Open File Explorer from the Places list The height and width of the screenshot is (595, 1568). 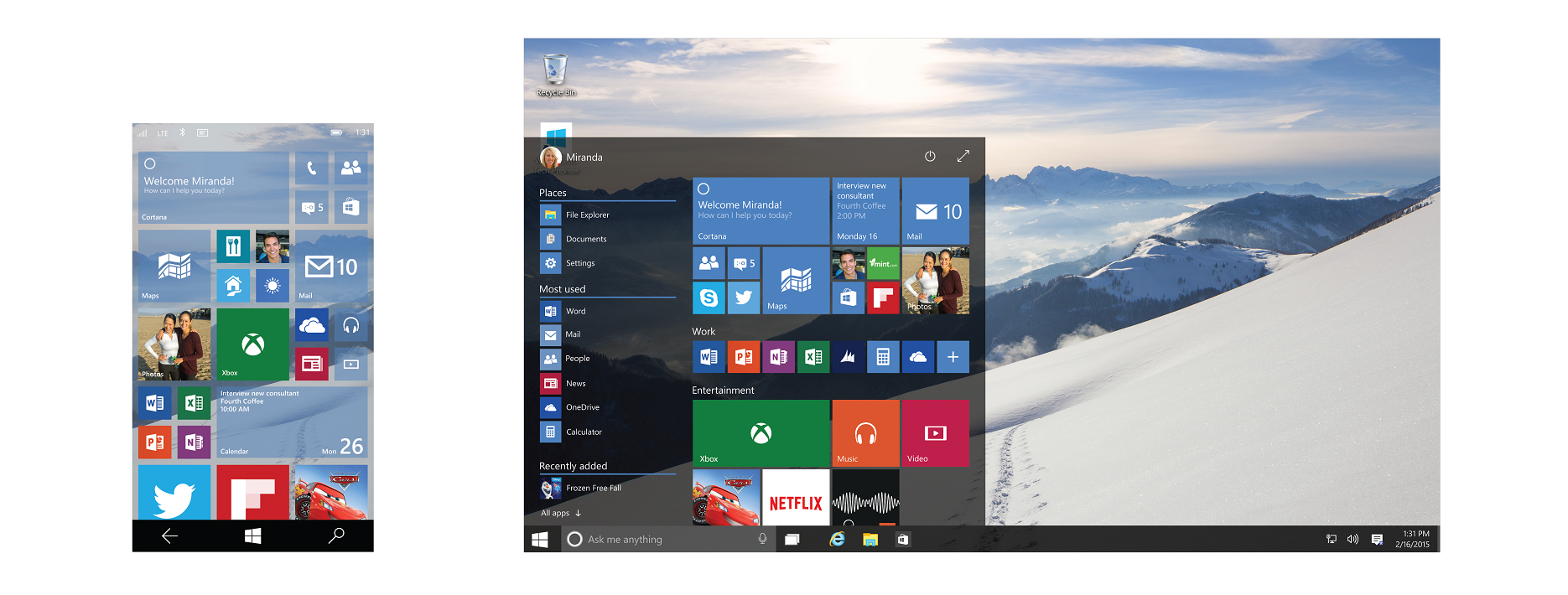[575, 215]
